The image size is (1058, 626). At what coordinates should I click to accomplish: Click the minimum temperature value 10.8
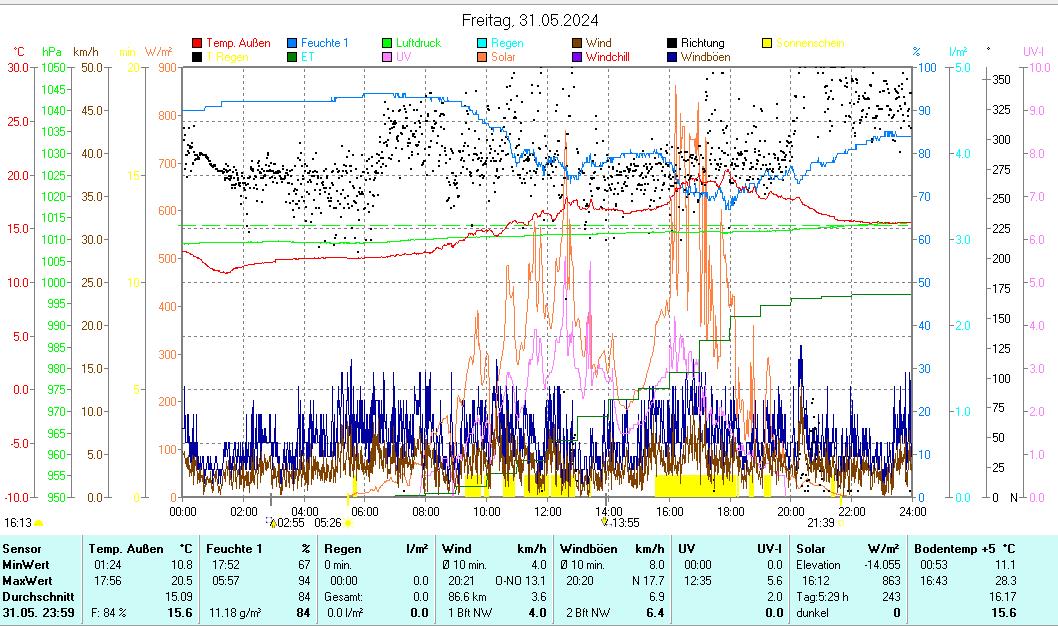(182, 565)
